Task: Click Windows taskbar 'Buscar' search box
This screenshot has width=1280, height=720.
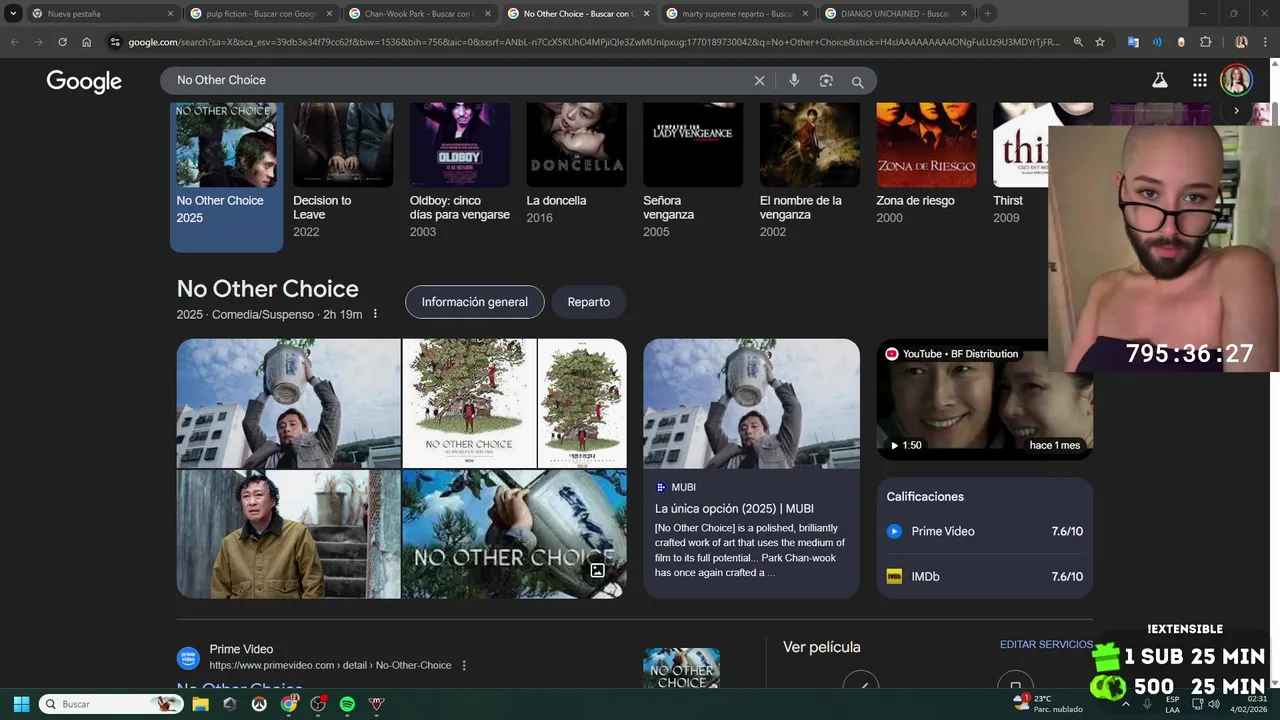Action: 111,704
